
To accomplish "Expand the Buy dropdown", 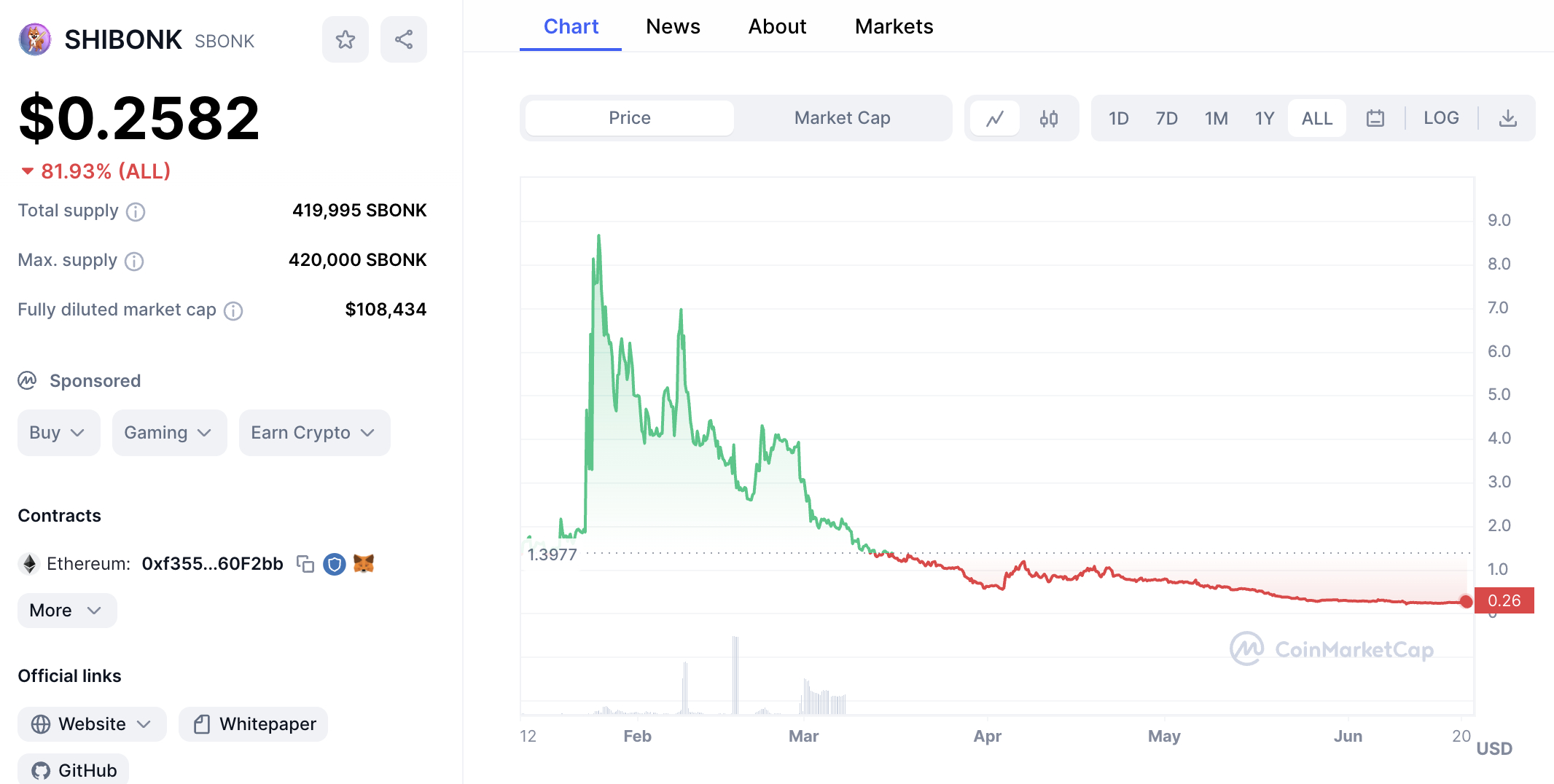I will pyautogui.click(x=58, y=433).
